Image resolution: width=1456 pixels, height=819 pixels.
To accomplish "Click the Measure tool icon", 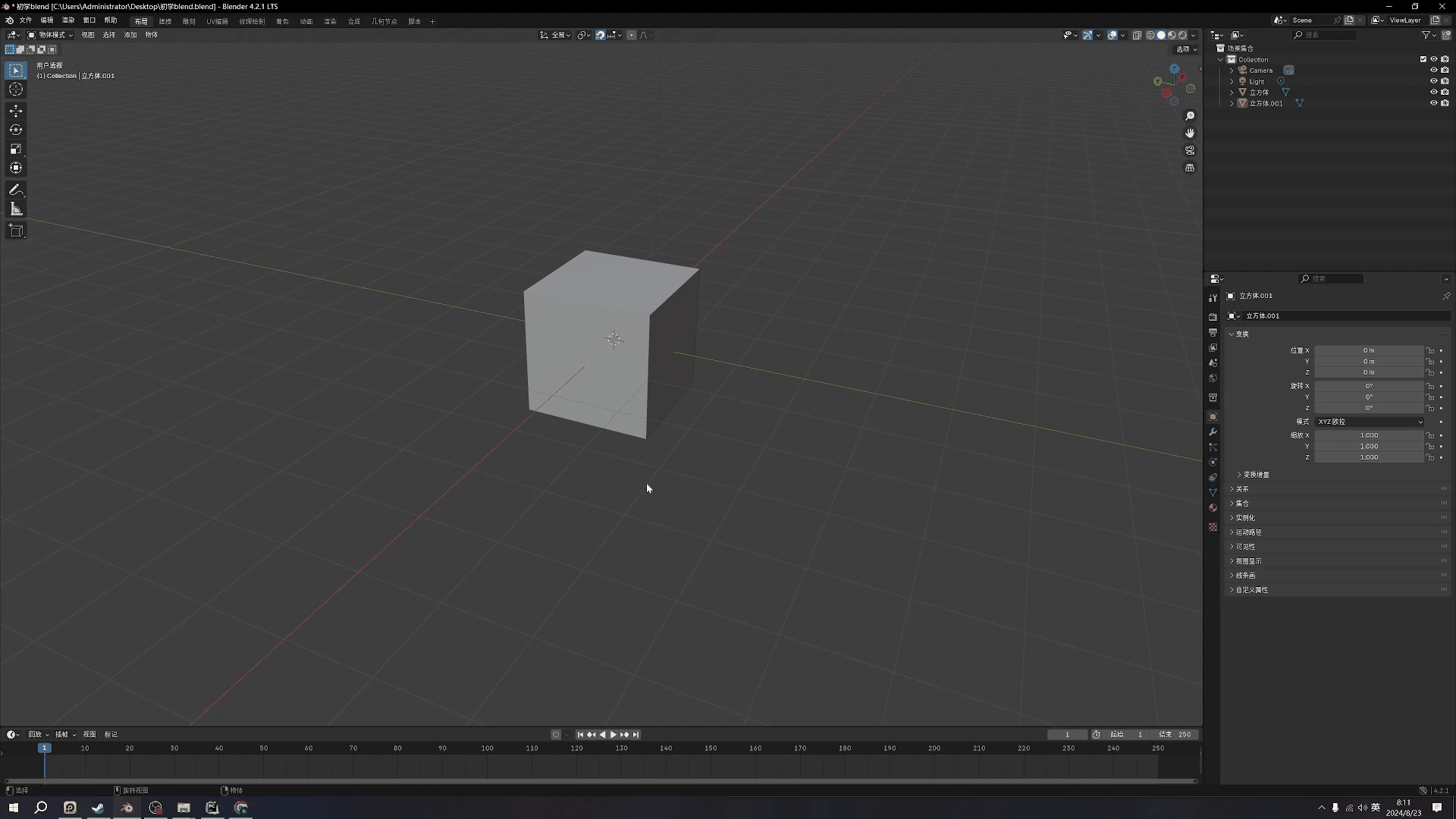I will (15, 209).
